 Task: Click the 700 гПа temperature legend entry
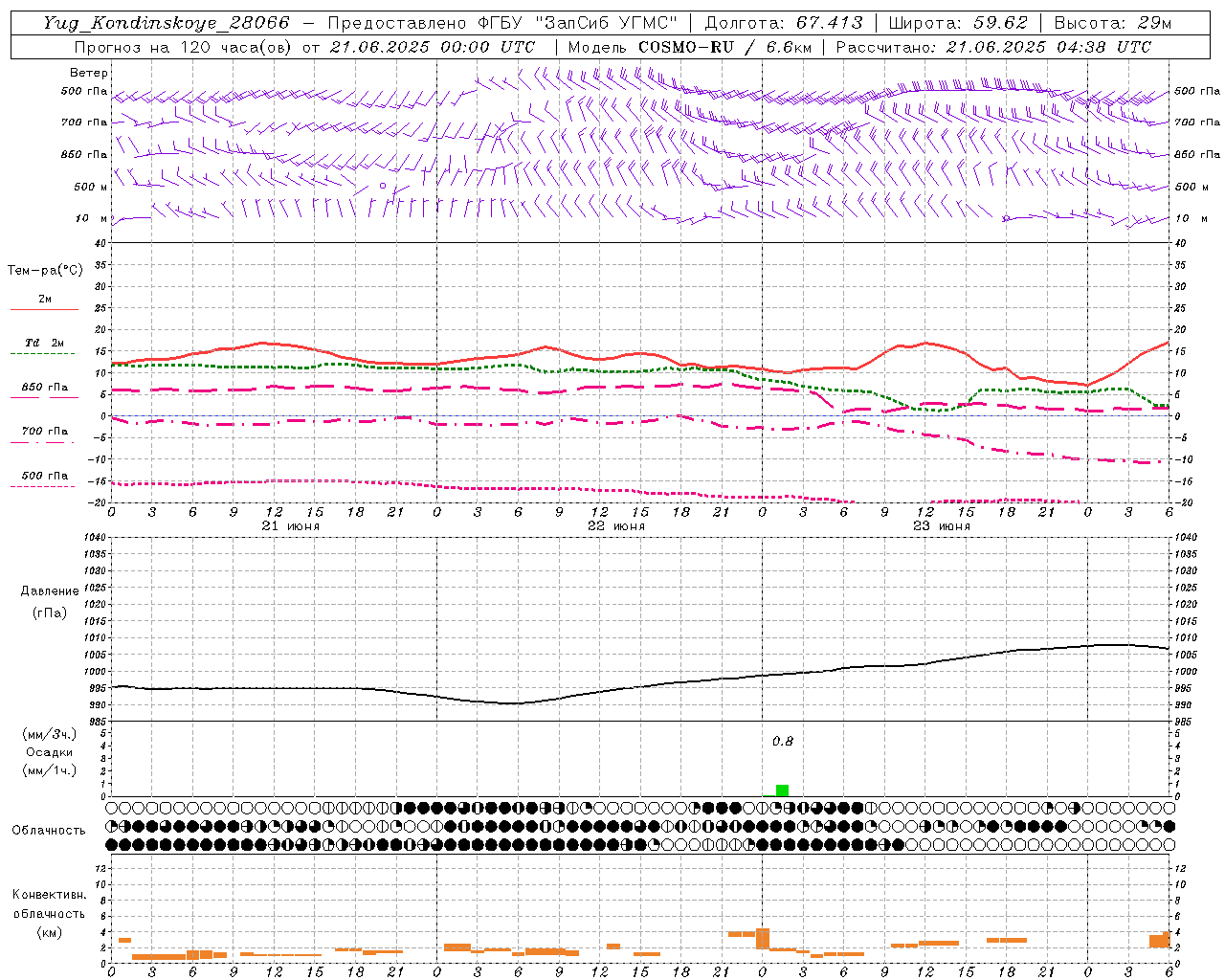click(x=45, y=431)
